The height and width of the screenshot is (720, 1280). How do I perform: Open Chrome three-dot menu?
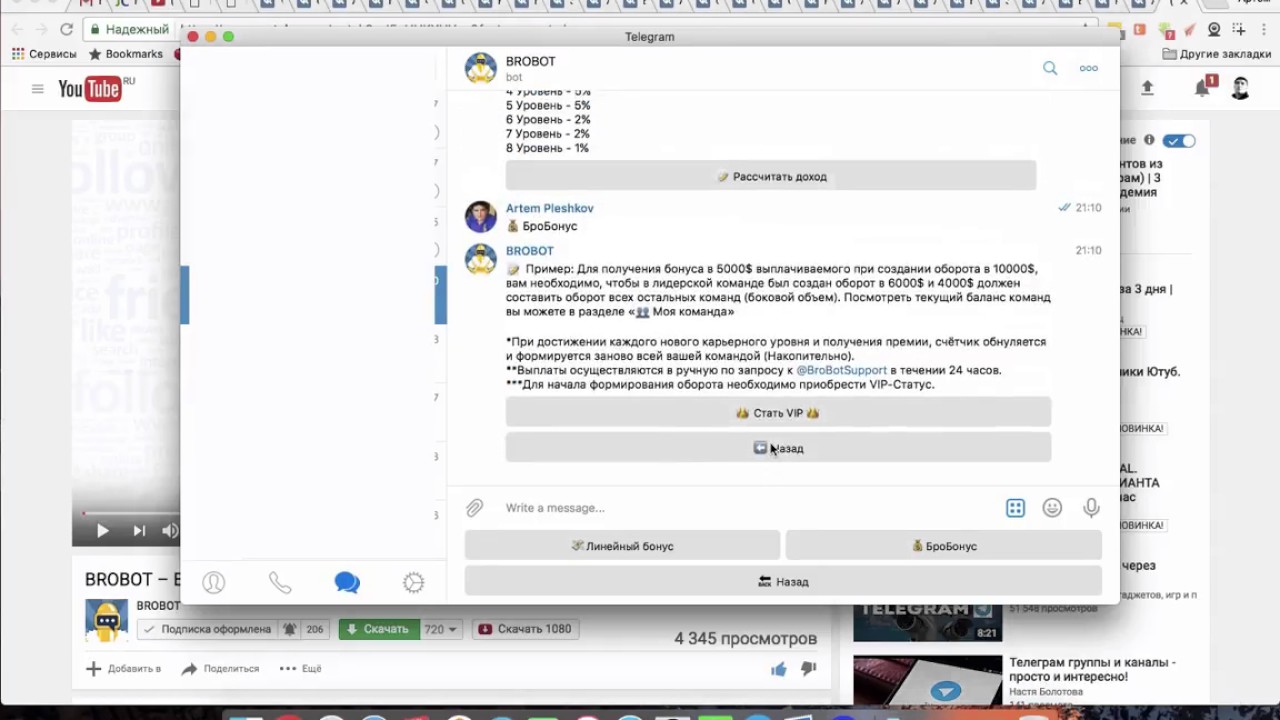pyautogui.click(x=1265, y=29)
